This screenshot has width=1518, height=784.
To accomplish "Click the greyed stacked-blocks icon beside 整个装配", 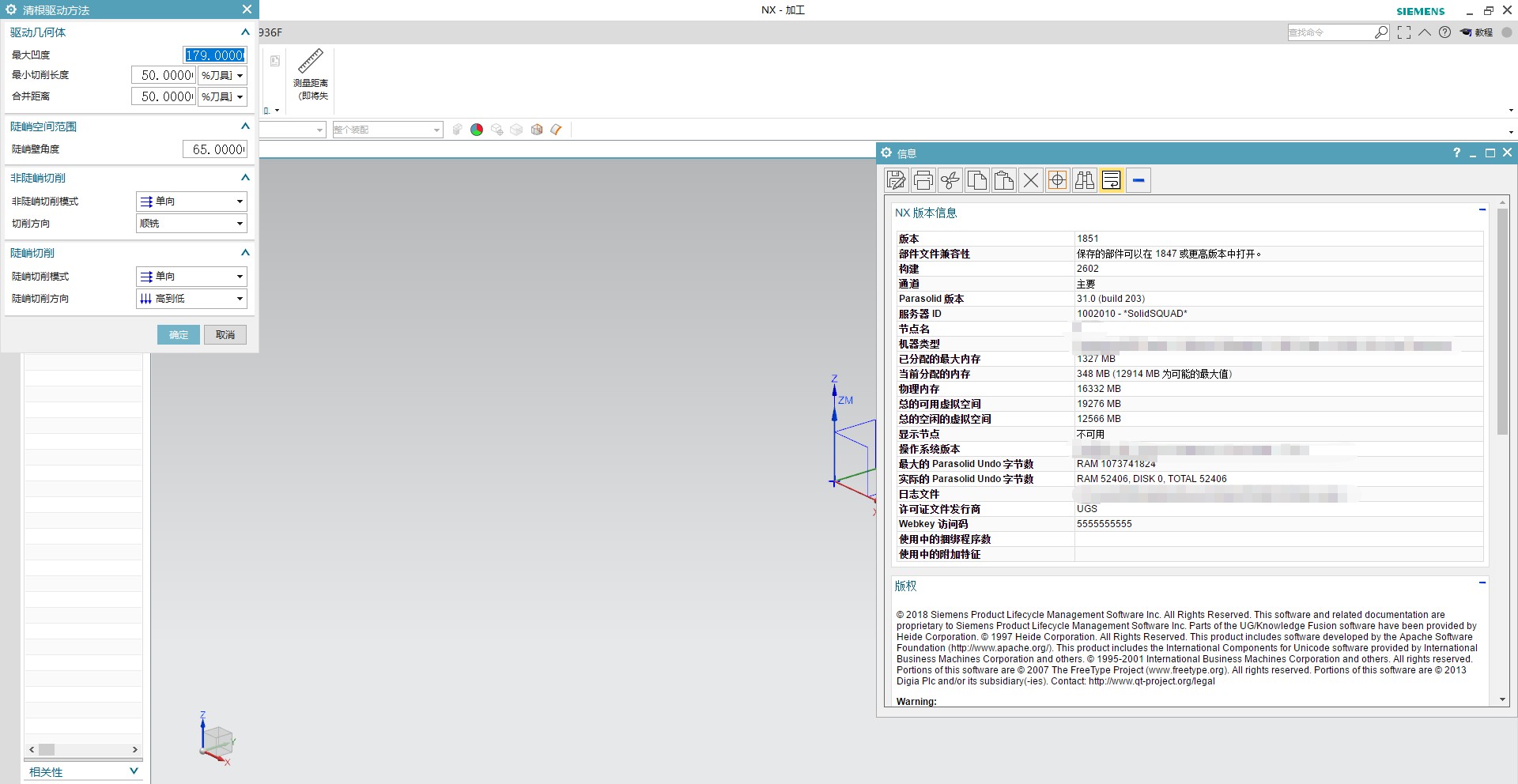I will pyautogui.click(x=457, y=130).
